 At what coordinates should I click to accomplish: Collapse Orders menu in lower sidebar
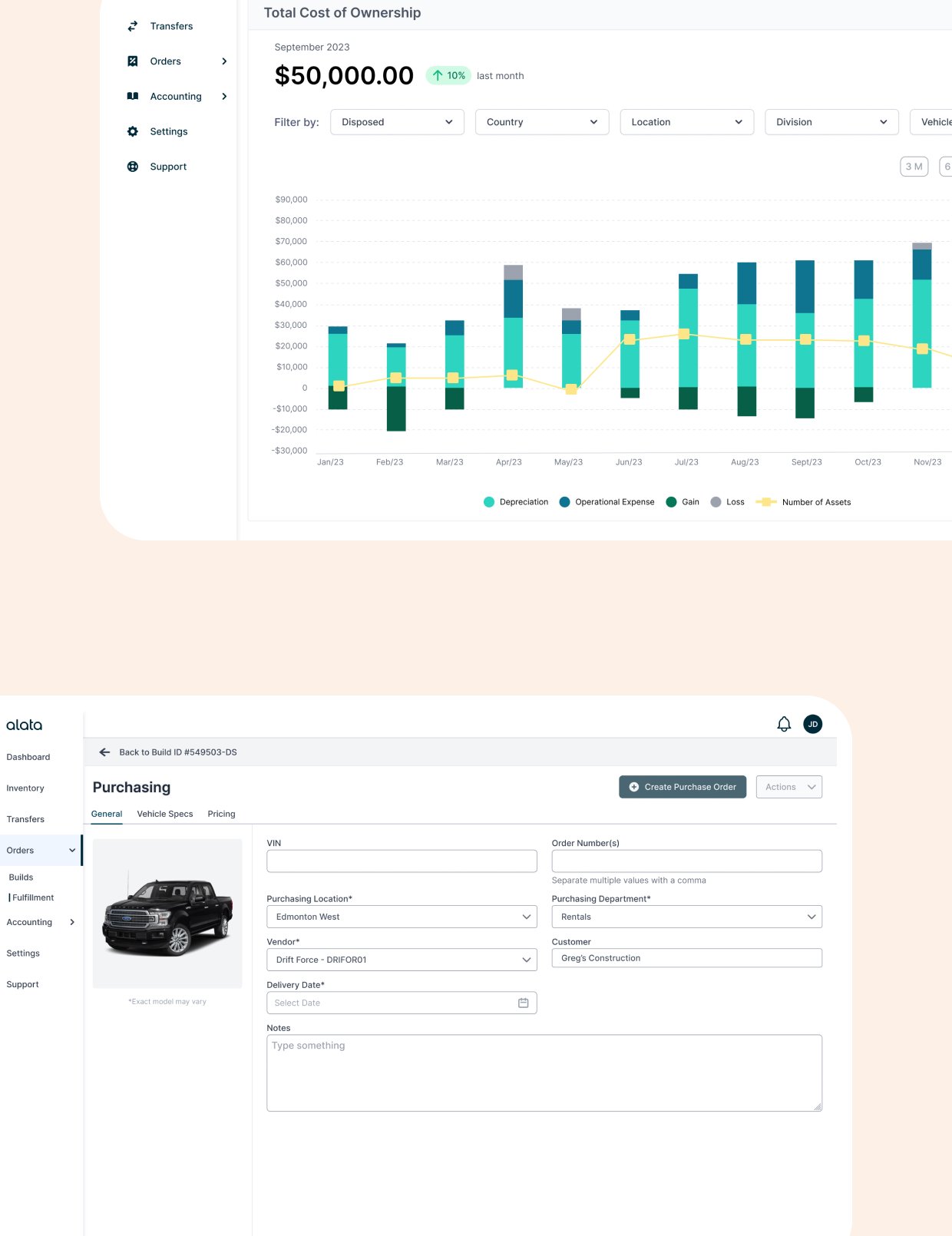point(72,851)
